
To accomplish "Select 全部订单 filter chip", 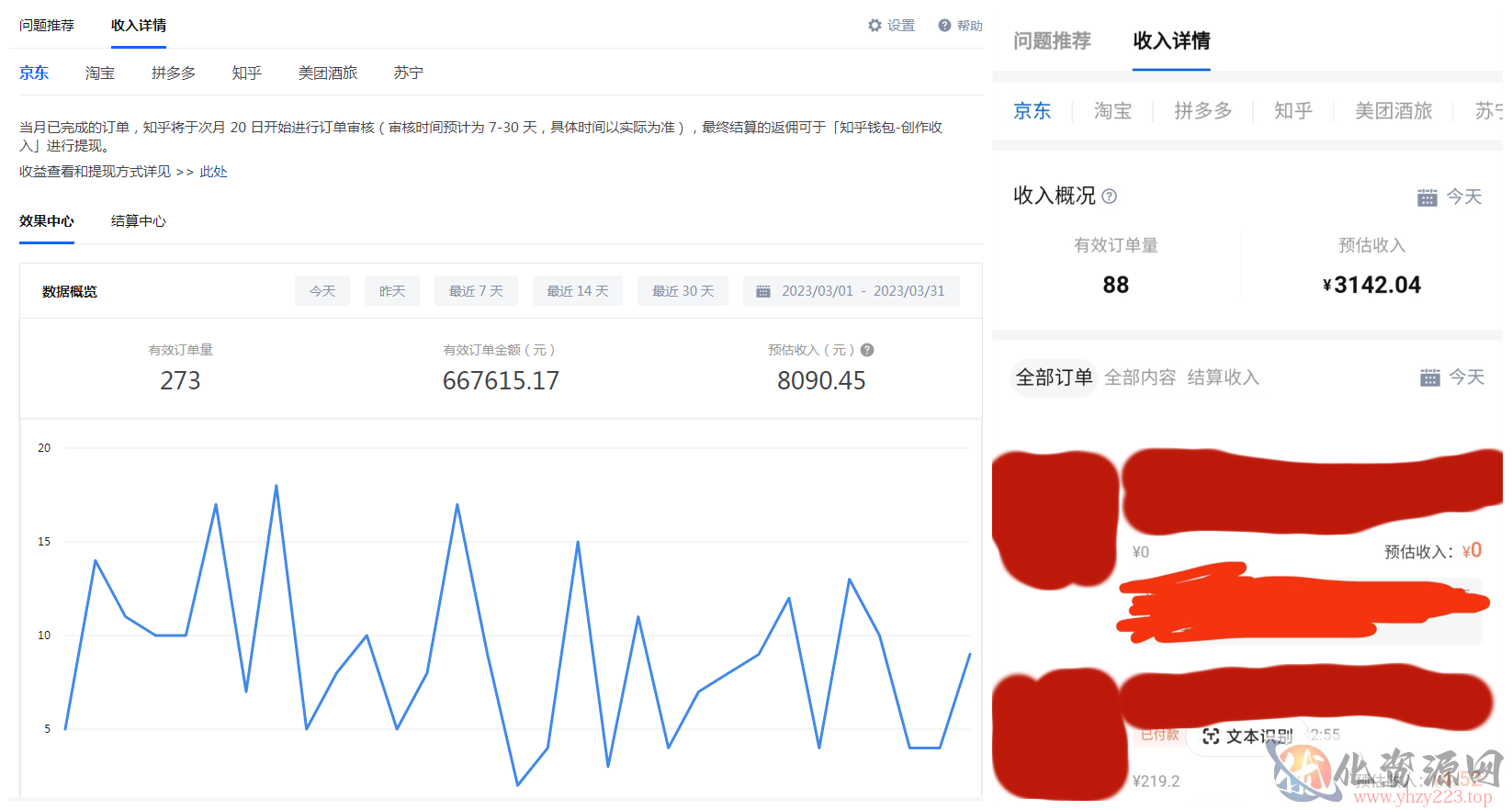I will 1054,377.
